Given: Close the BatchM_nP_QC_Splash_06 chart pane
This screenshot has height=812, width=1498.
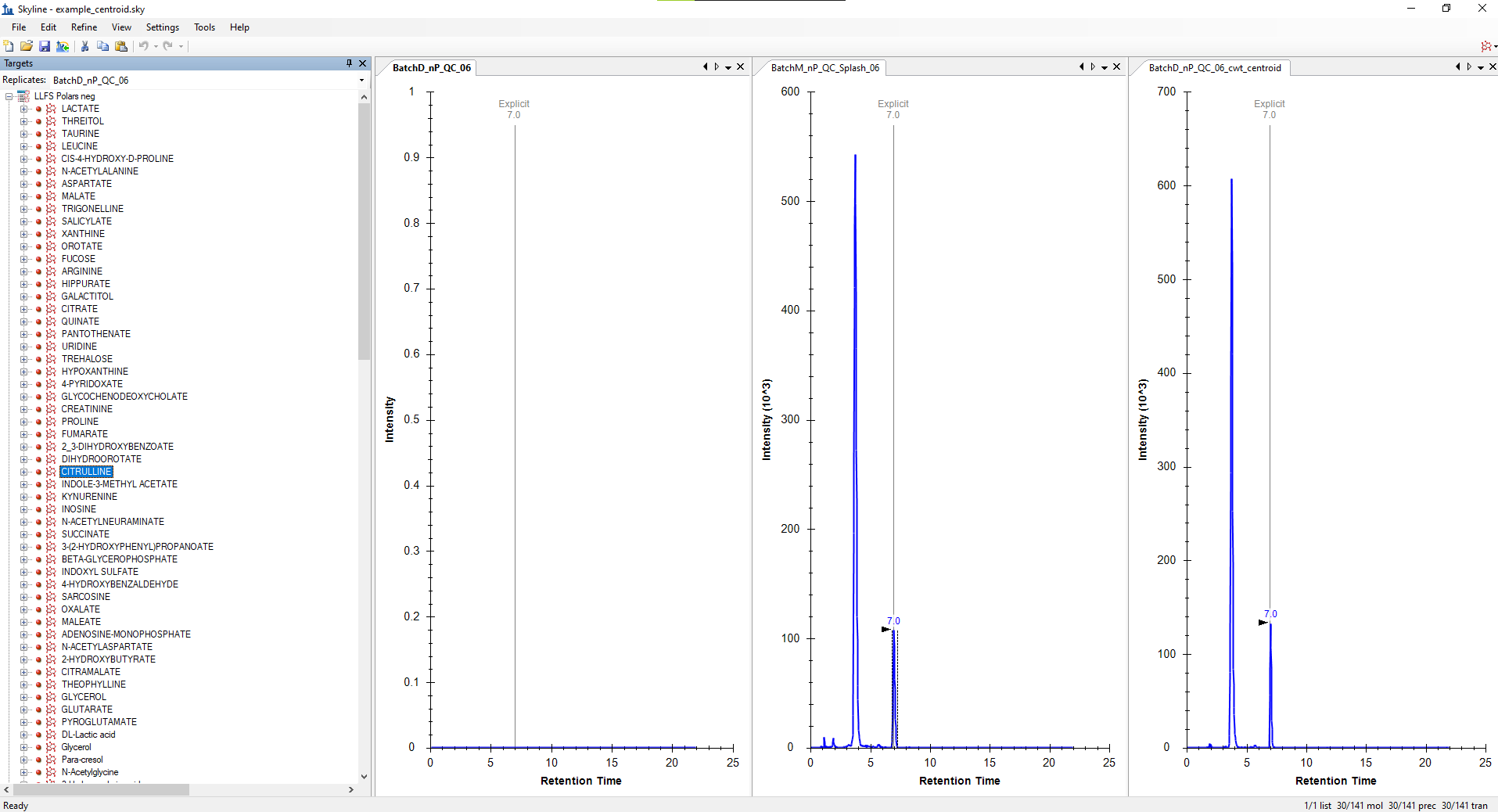Looking at the screenshot, I should [x=1116, y=67].
